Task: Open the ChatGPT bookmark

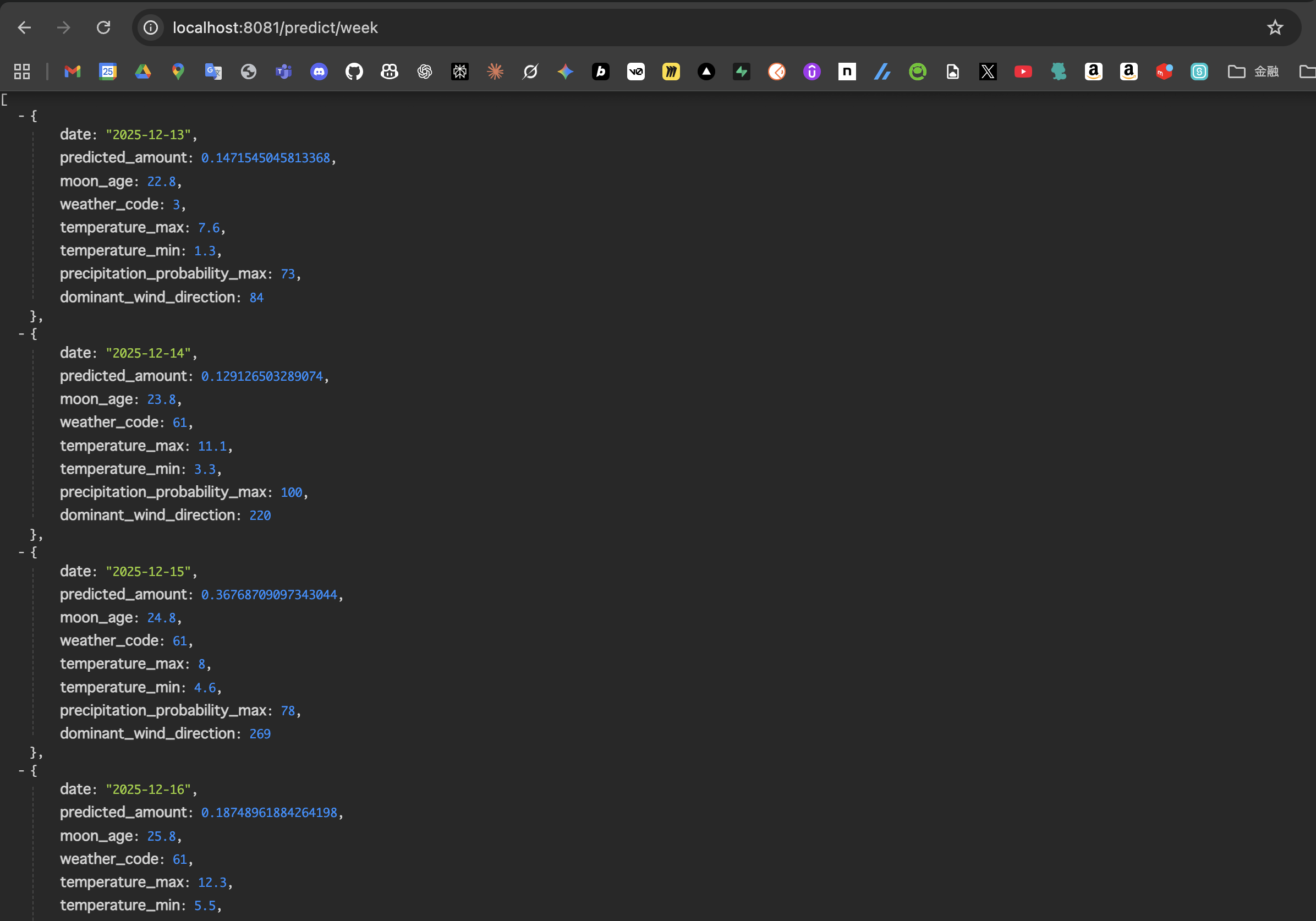Action: 425,72
